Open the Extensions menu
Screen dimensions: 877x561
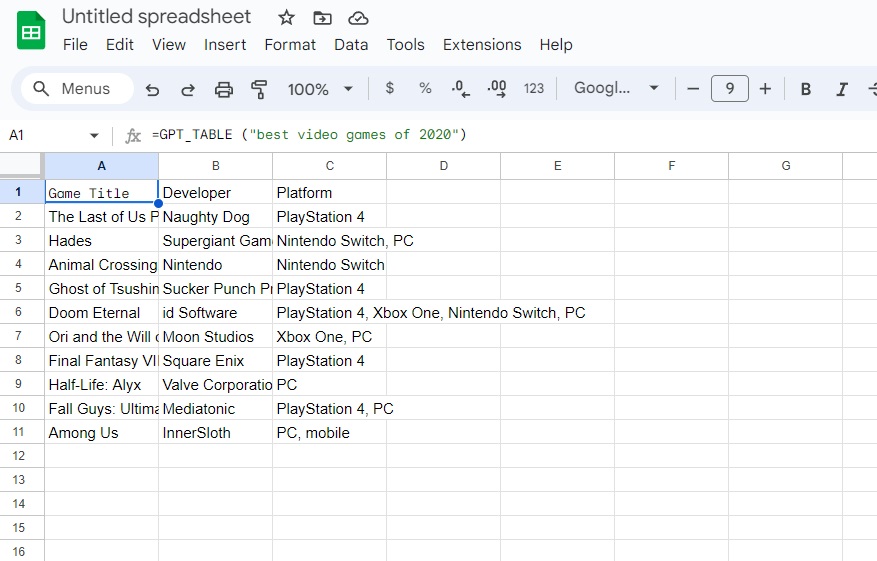[482, 45]
